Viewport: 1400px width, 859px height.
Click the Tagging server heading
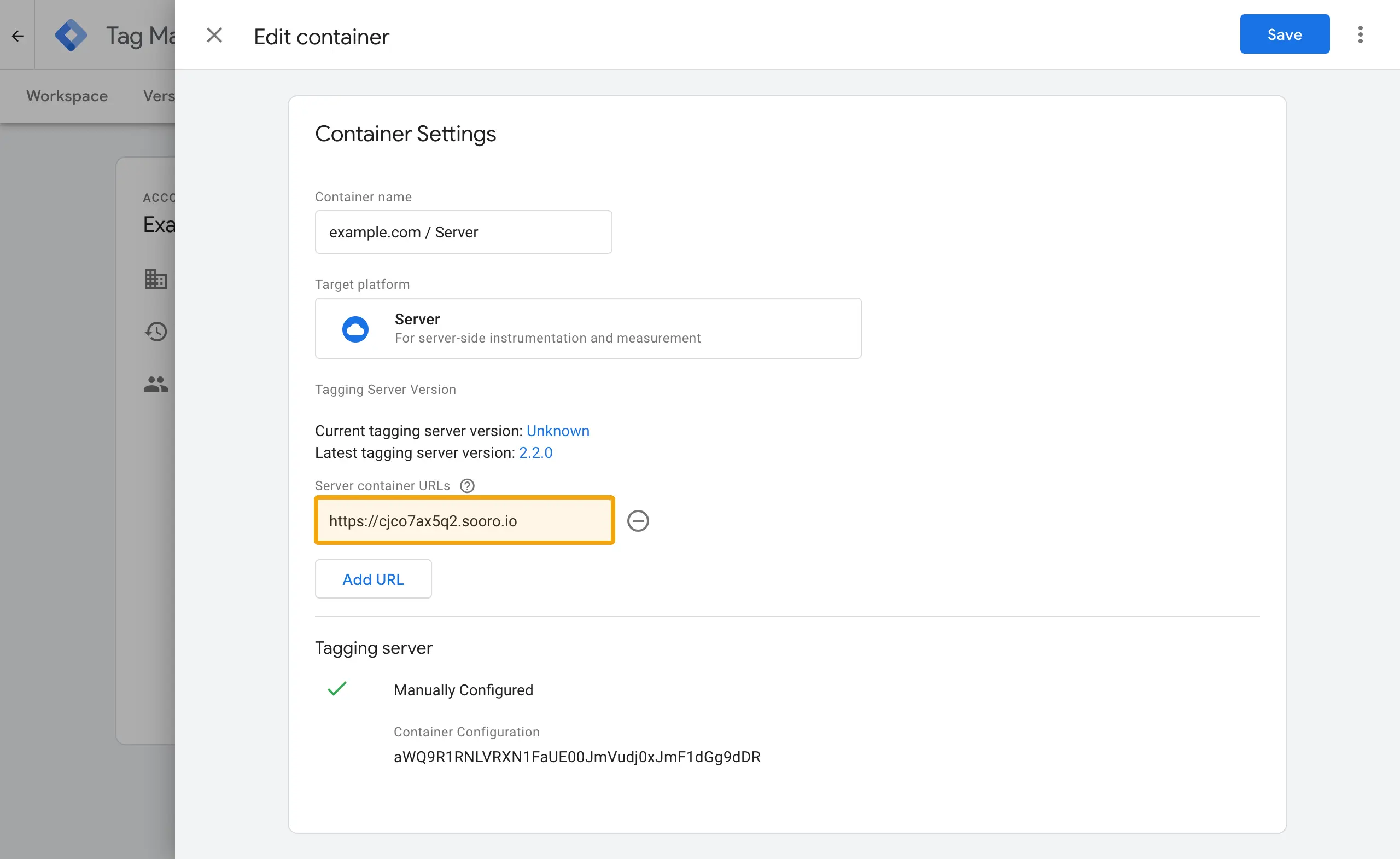pyautogui.click(x=374, y=648)
